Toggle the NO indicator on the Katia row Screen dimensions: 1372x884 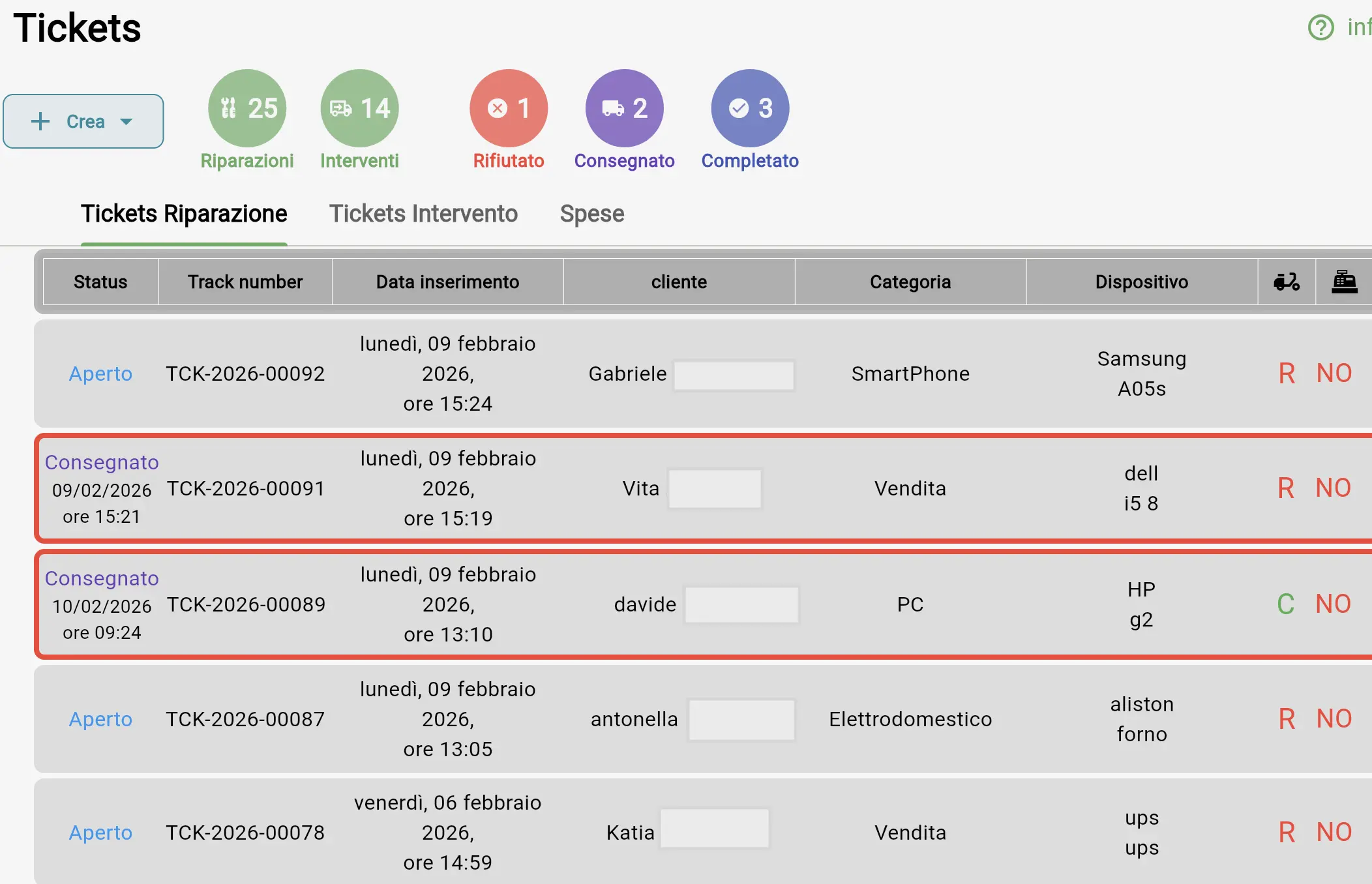(x=1333, y=832)
